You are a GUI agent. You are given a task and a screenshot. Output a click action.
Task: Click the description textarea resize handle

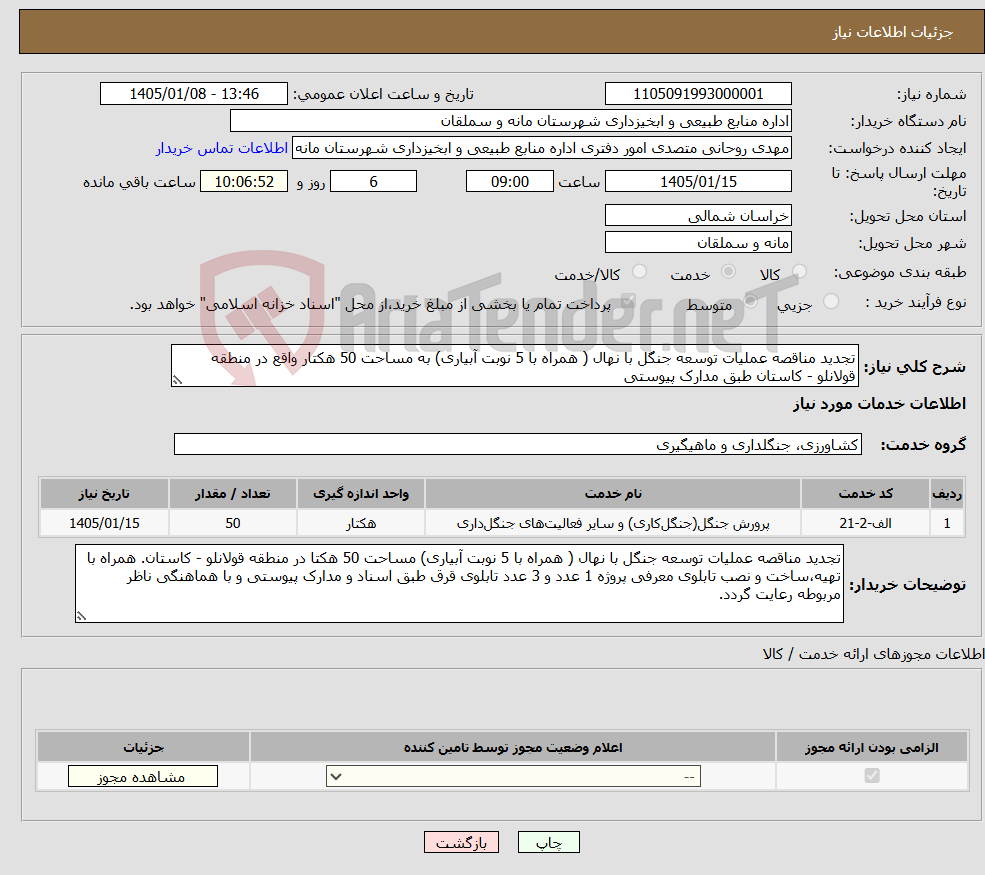[x=177, y=380]
